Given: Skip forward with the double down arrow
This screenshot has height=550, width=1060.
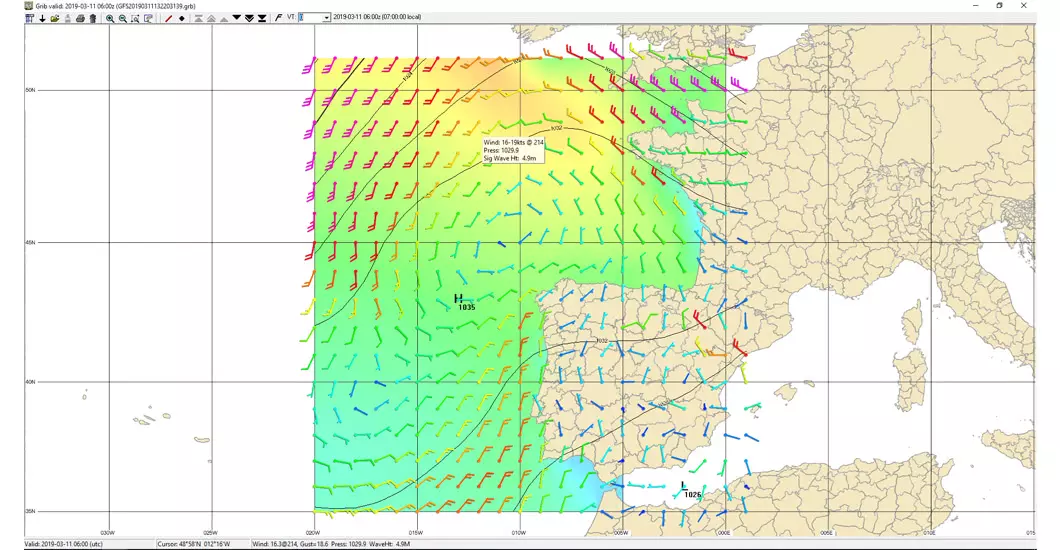Looking at the screenshot, I should tap(249, 18).
